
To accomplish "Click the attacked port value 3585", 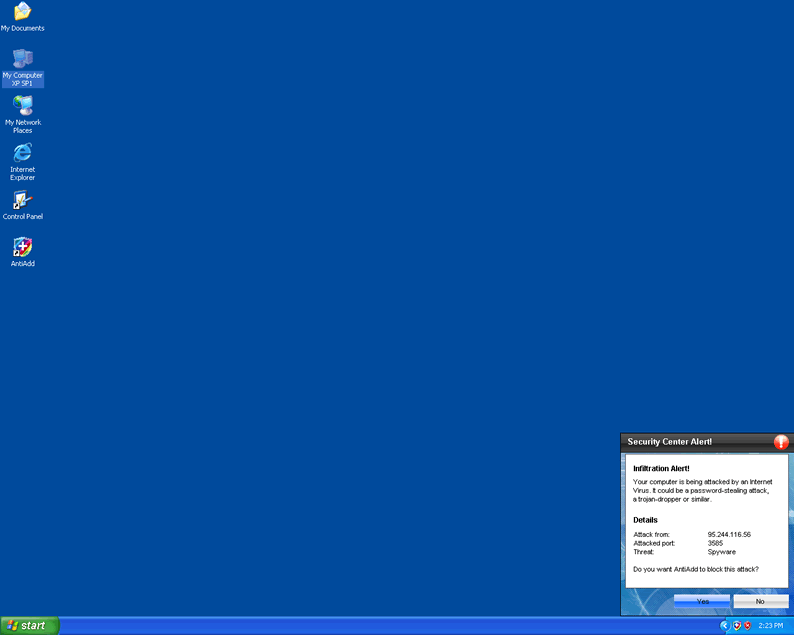I will (715, 543).
